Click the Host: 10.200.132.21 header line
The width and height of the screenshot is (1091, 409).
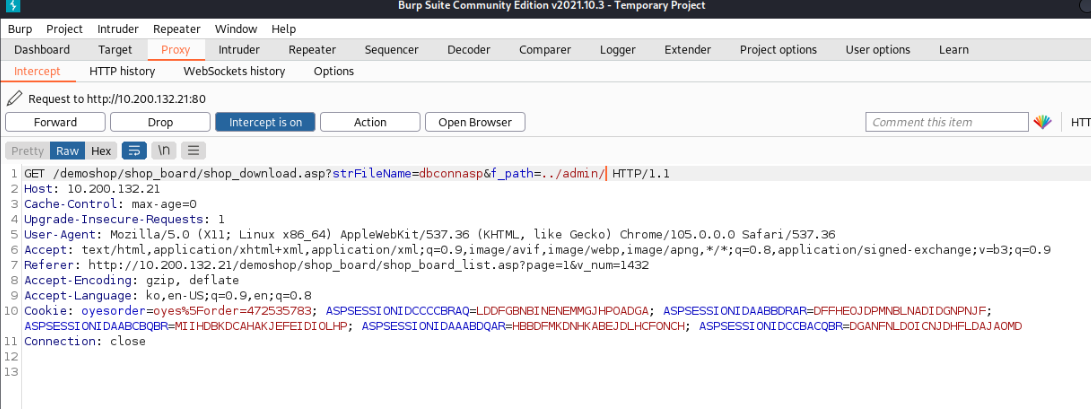[92, 189]
